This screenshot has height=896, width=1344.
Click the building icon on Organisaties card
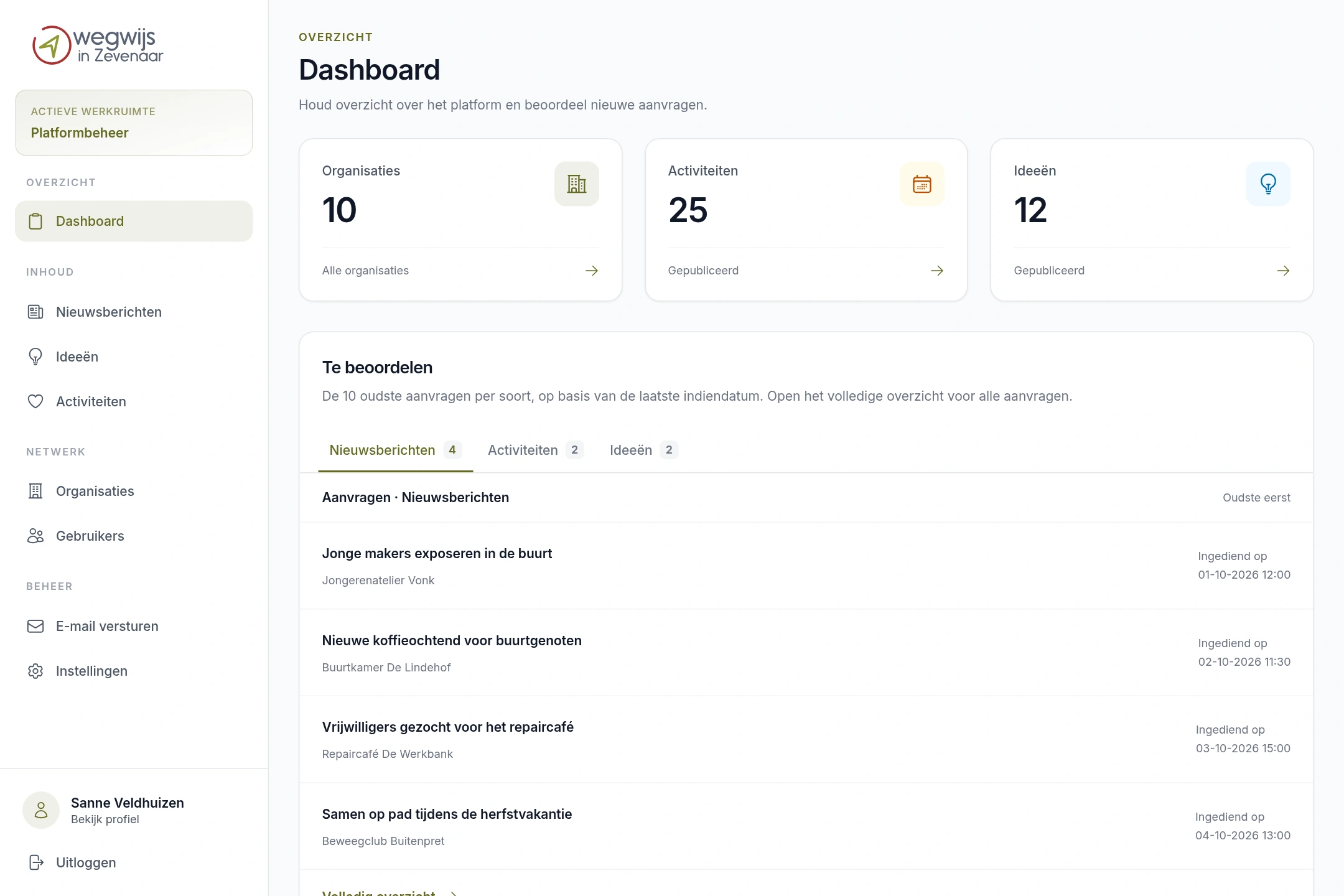[x=577, y=184]
